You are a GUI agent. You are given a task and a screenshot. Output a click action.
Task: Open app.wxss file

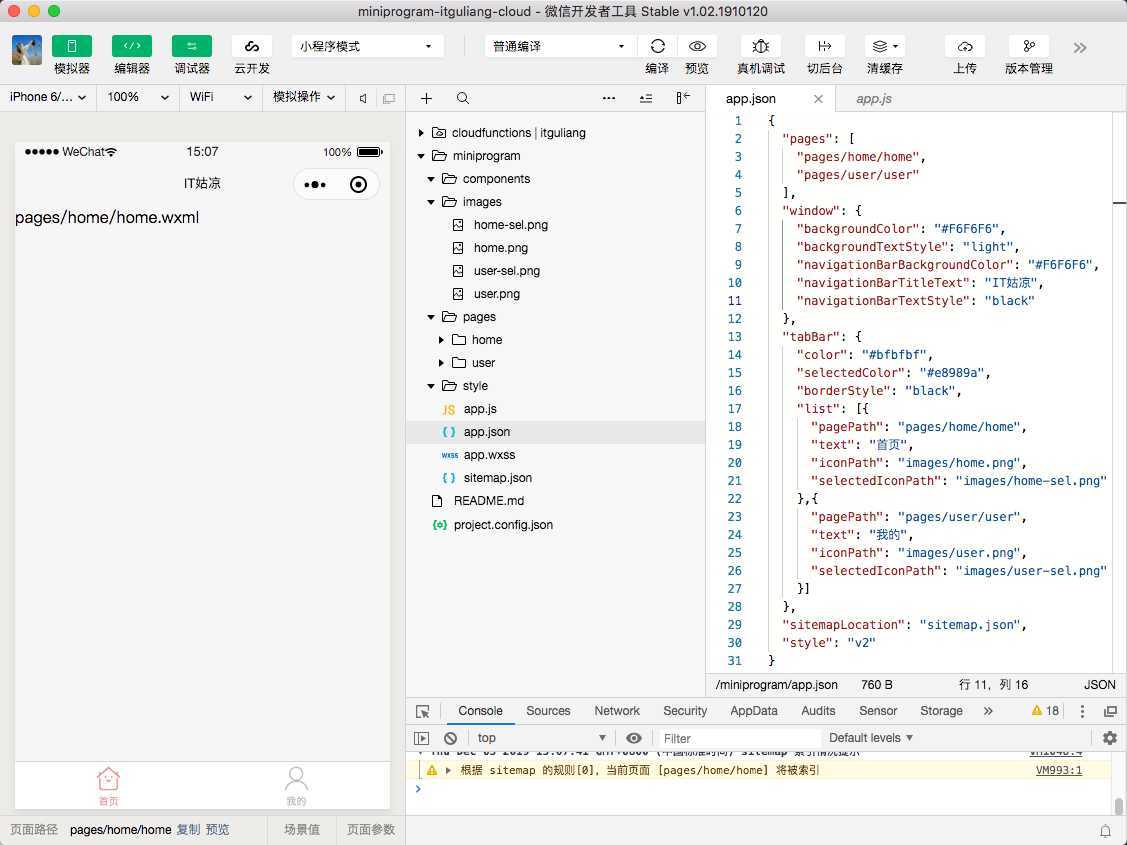pos(489,455)
